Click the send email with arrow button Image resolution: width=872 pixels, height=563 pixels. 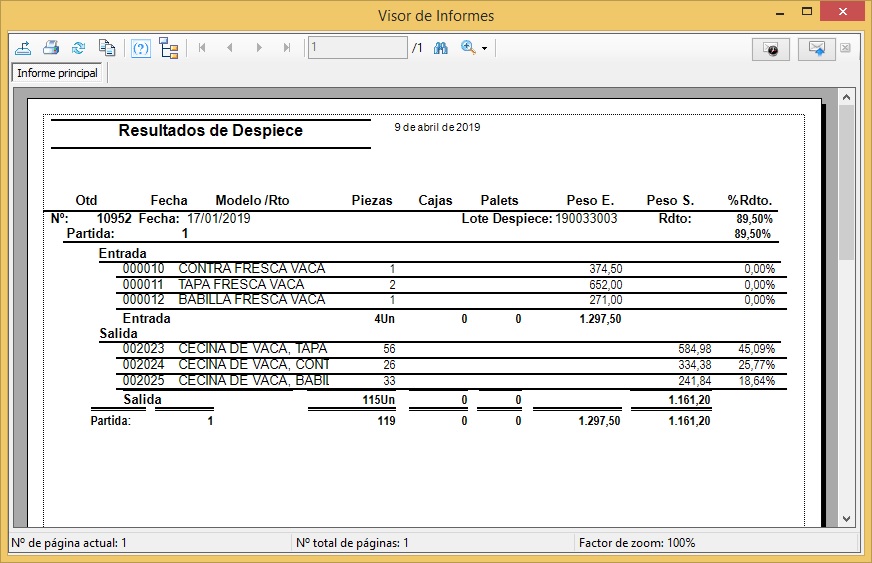pyautogui.click(x=816, y=49)
